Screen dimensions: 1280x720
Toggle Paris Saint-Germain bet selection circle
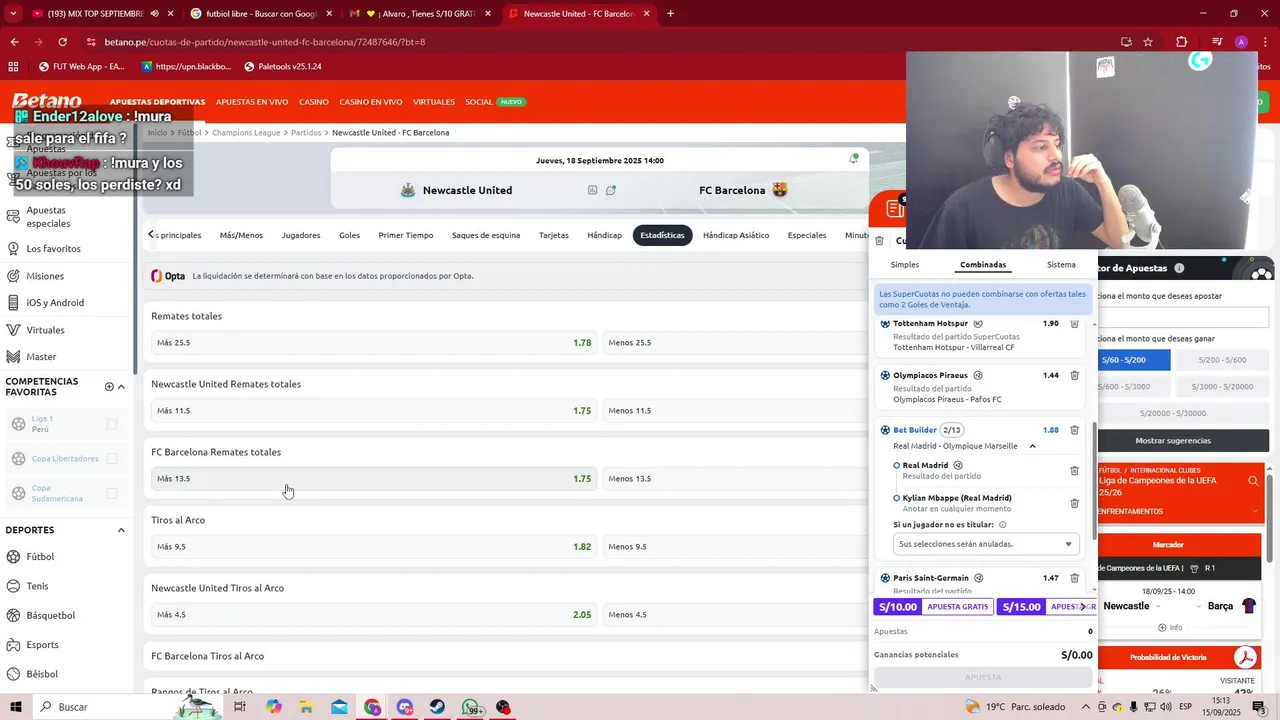885,578
